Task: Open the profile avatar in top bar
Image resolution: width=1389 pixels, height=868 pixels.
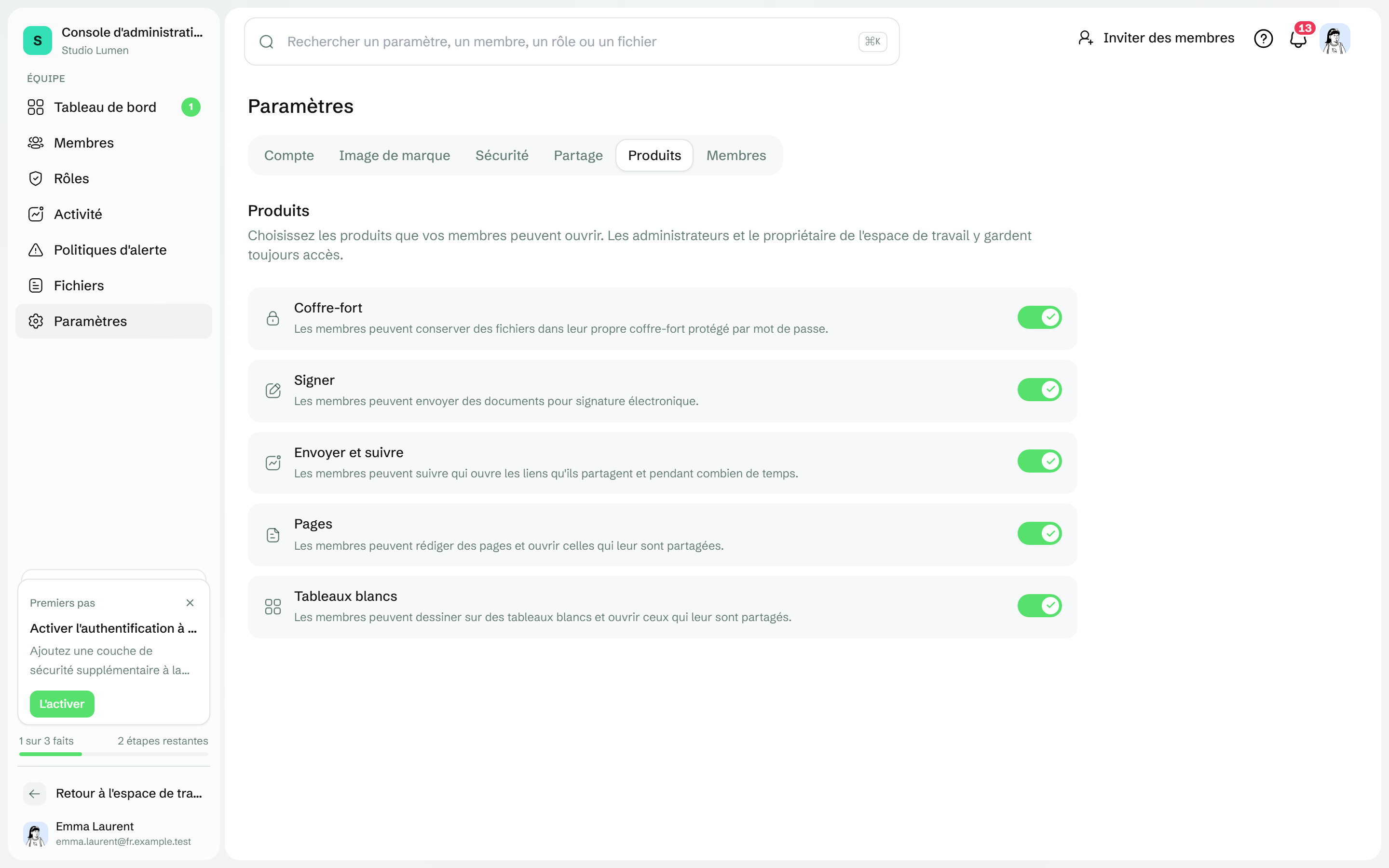Action: [x=1335, y=39]
